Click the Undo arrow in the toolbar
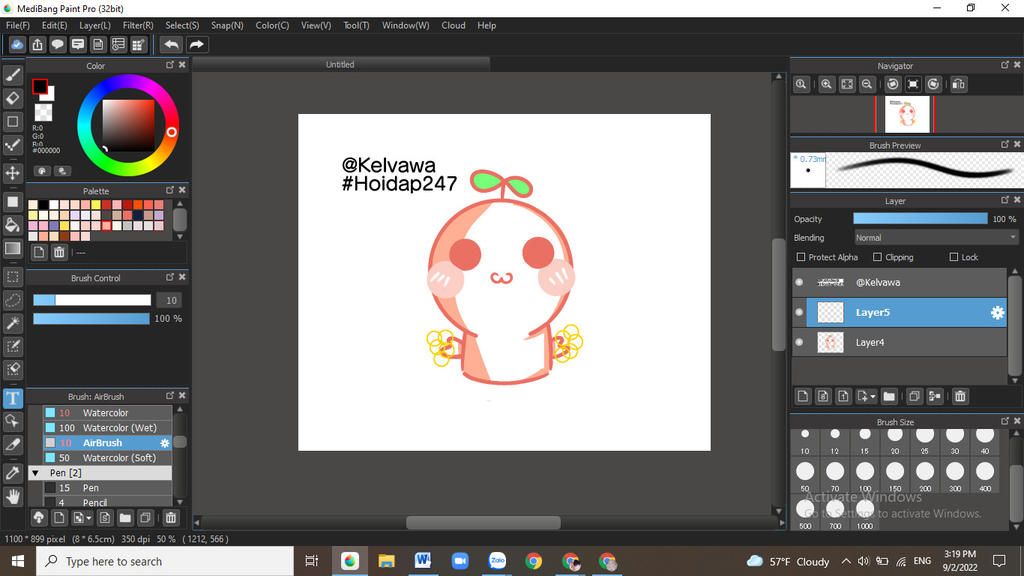This screenshot has width=1024, height=576. pyautogui.click(x=171, y=44)
